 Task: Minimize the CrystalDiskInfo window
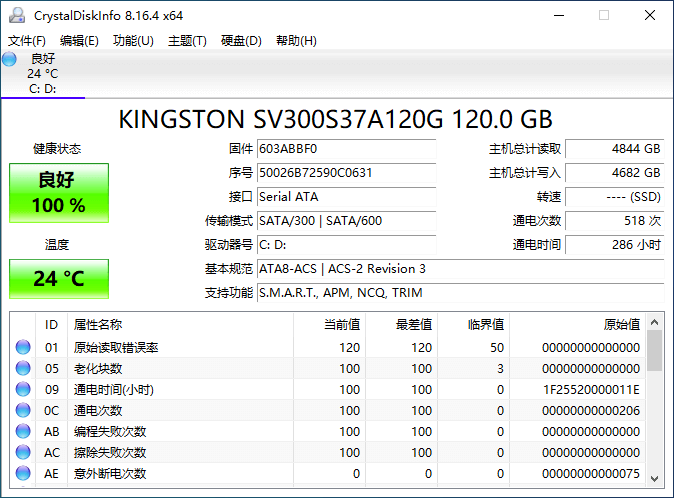(559, 15)
